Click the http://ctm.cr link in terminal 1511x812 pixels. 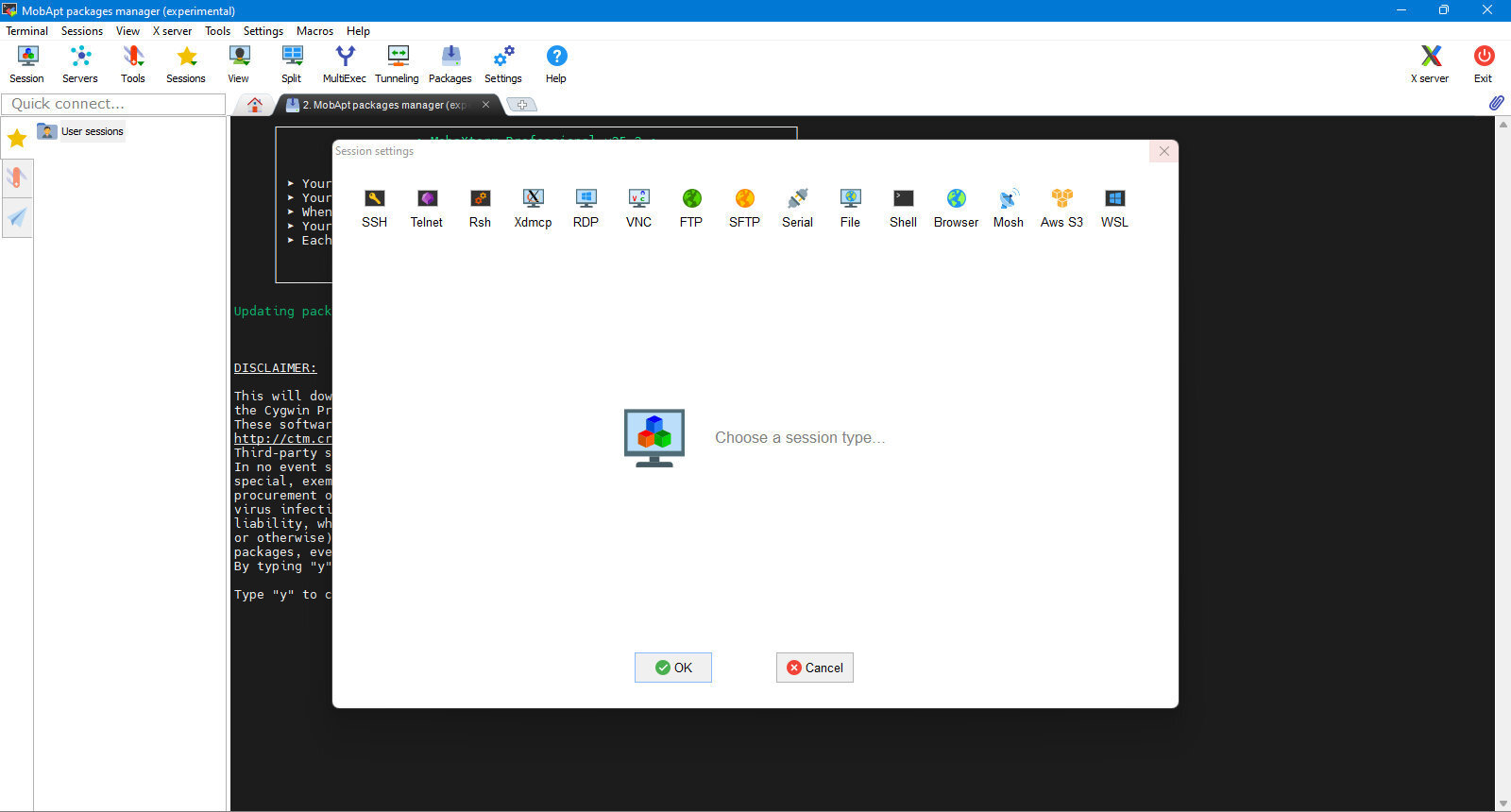click(282, 439)
